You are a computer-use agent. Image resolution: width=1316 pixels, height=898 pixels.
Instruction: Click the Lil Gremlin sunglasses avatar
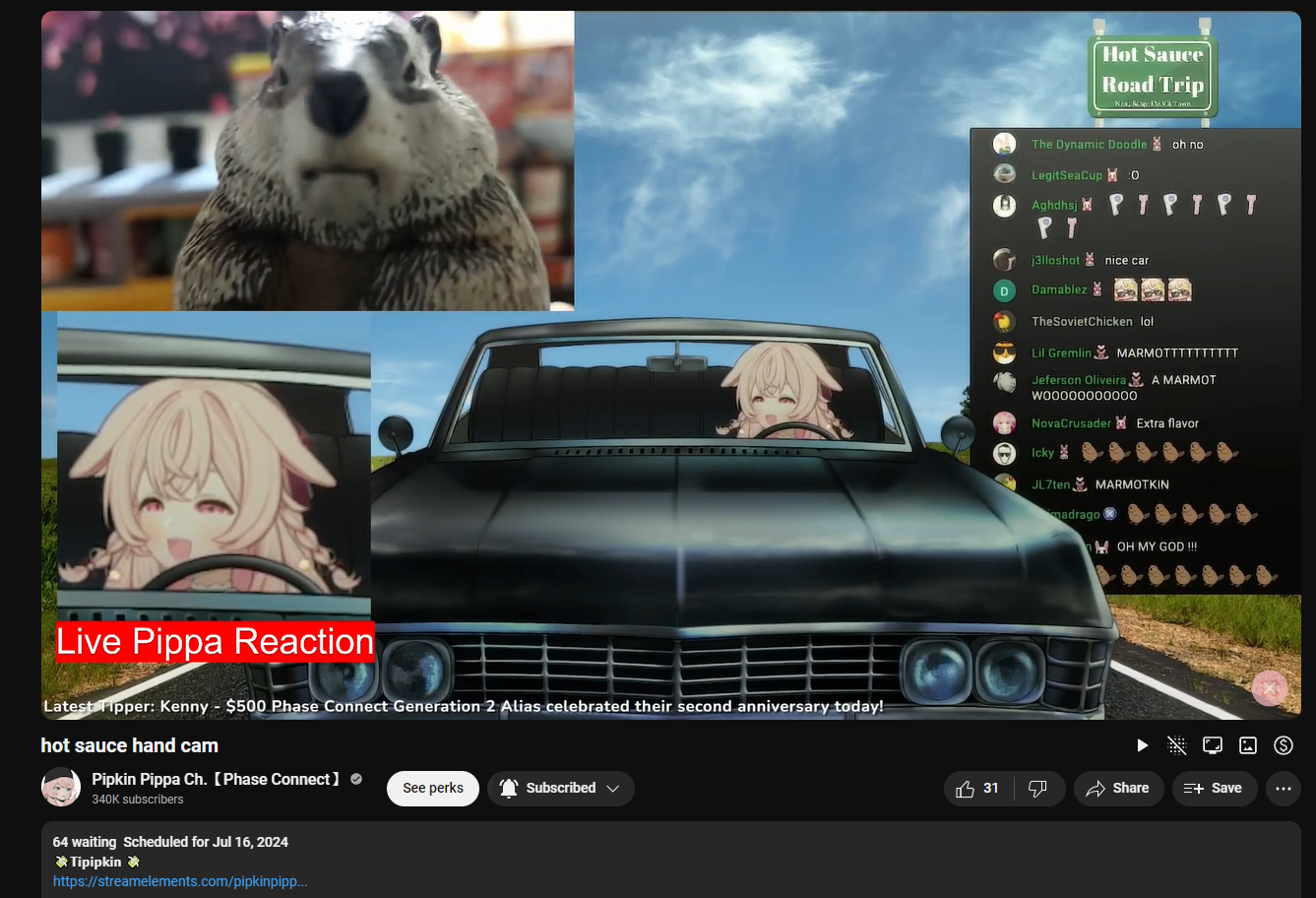coord(1004,353)
